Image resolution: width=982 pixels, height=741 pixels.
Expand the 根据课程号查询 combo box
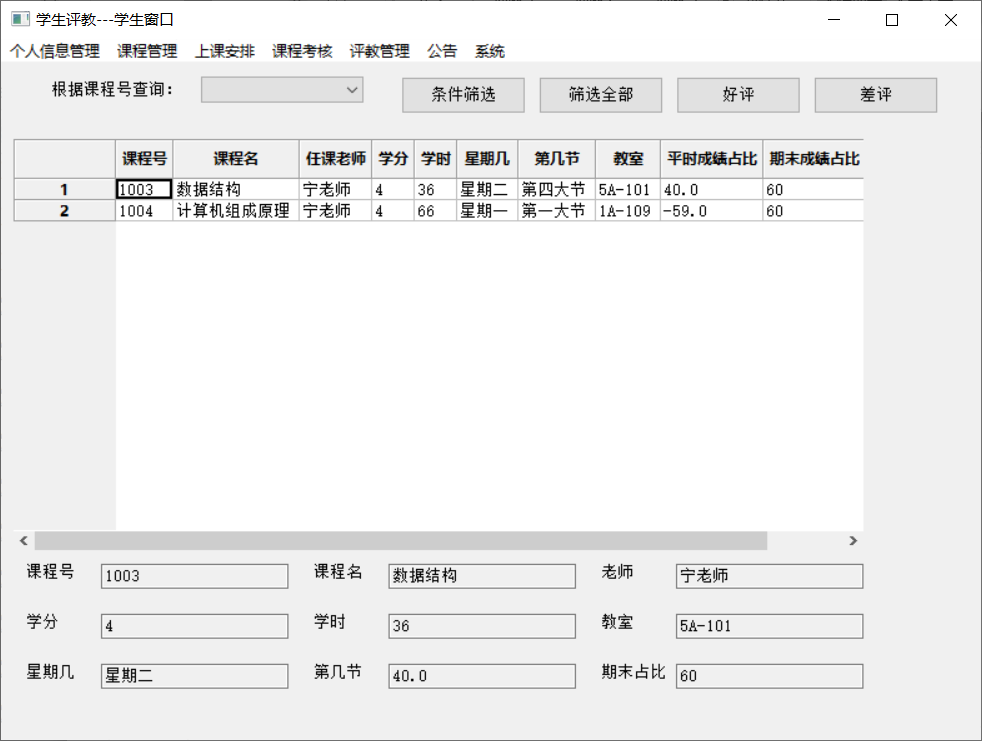click(x=282, y=90)
